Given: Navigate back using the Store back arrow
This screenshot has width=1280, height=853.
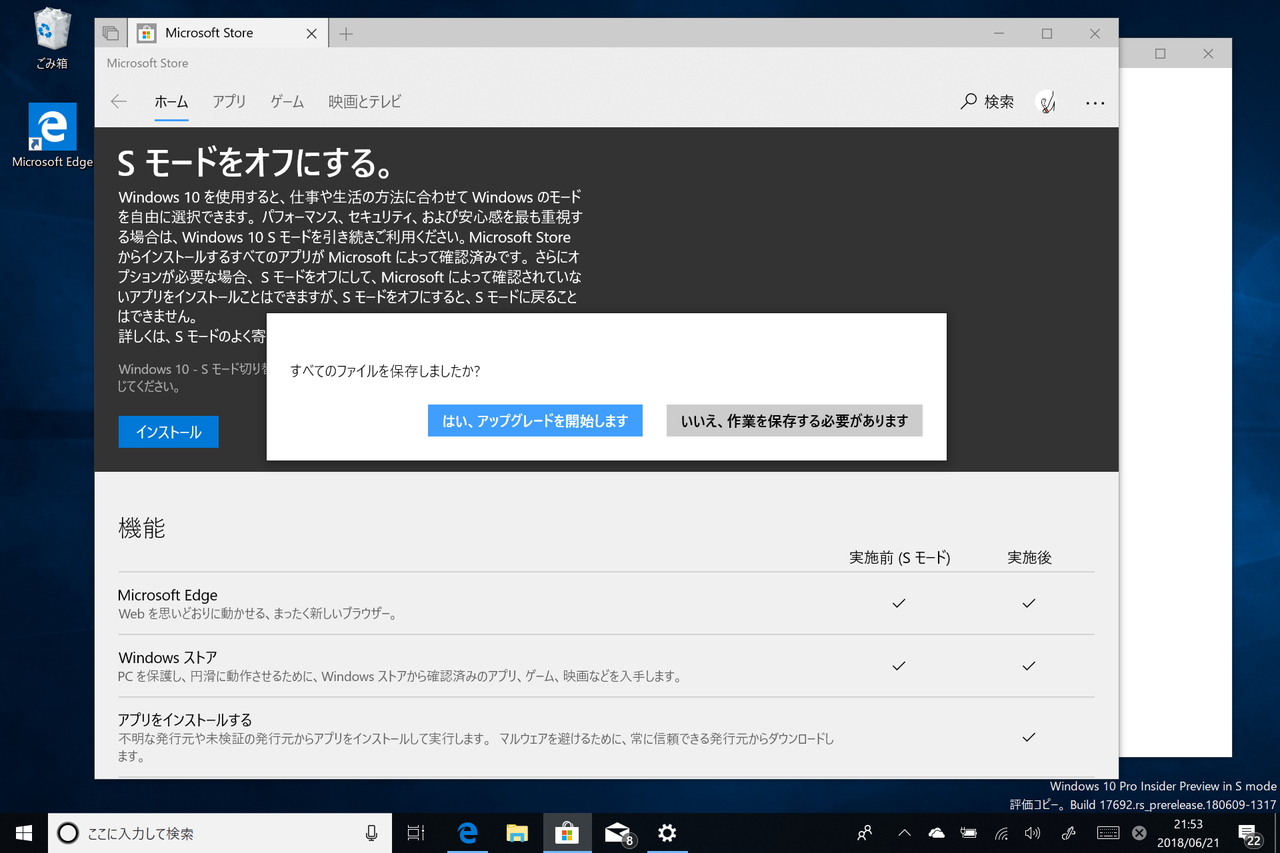Looking at the screenshot, I should [119, 101].
